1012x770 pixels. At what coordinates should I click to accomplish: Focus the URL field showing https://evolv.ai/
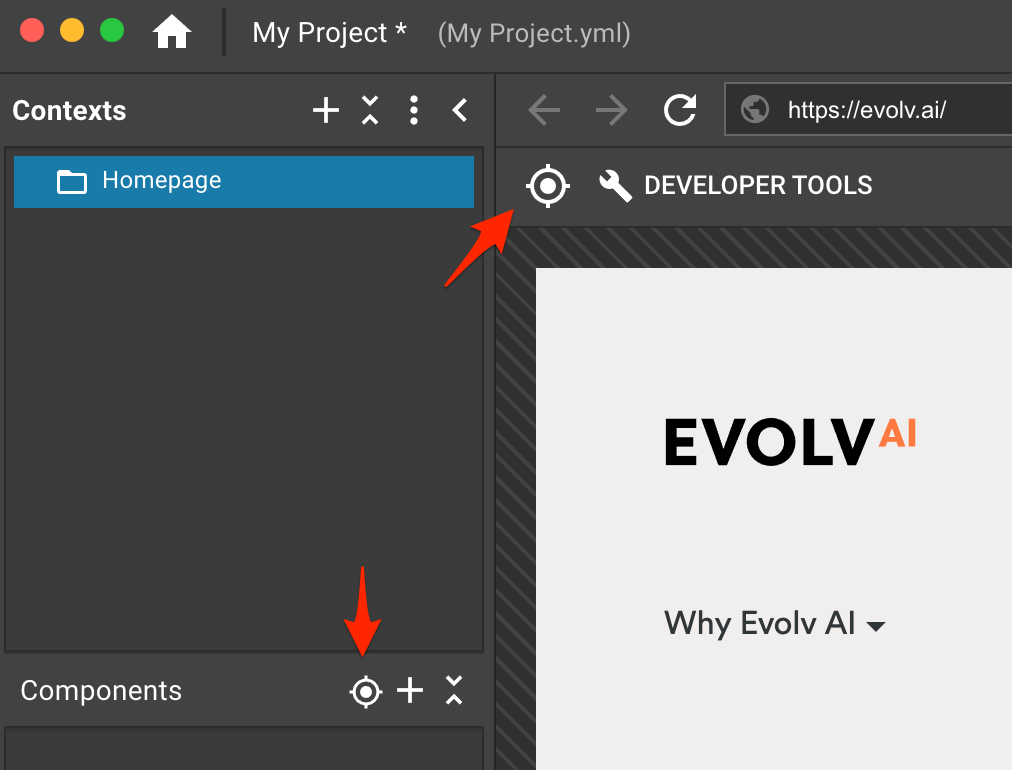point(868,109)
